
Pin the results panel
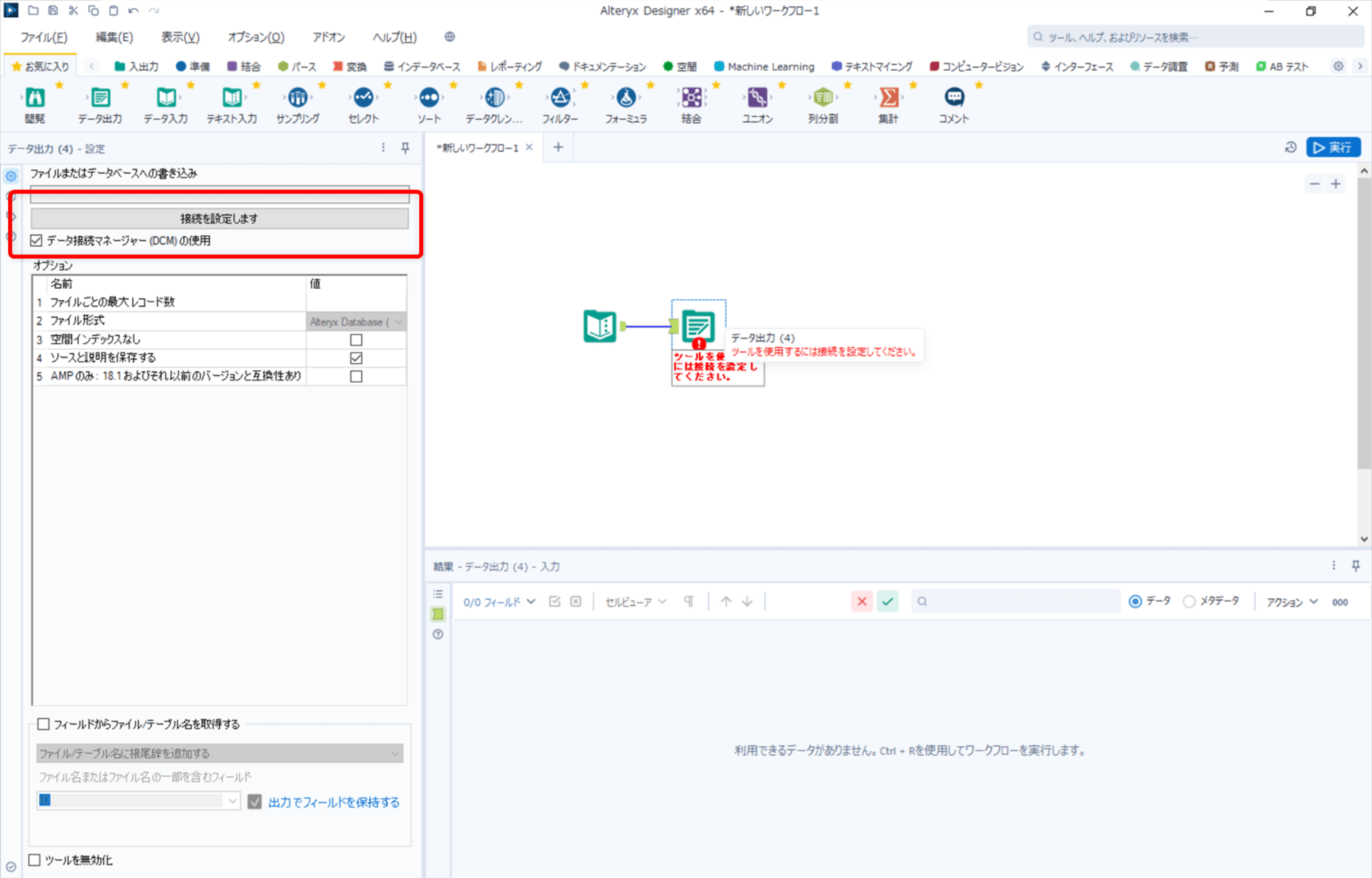click(1356, 566)
